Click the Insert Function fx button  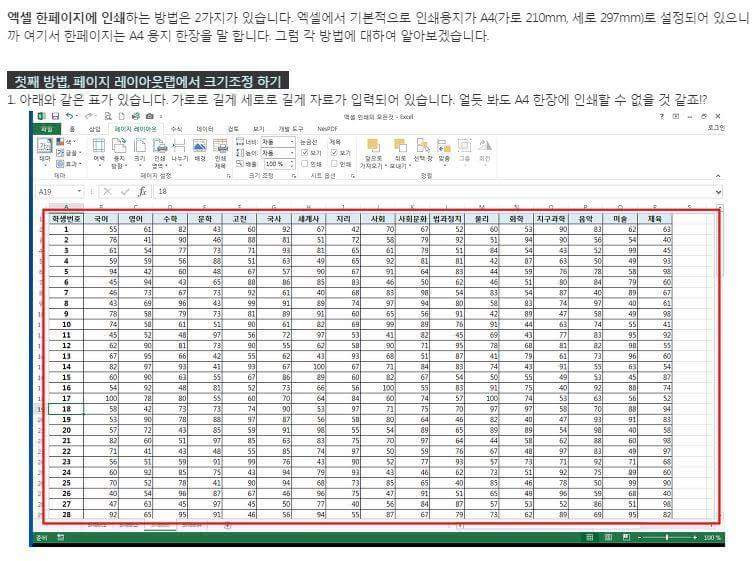tap(143, 192)
